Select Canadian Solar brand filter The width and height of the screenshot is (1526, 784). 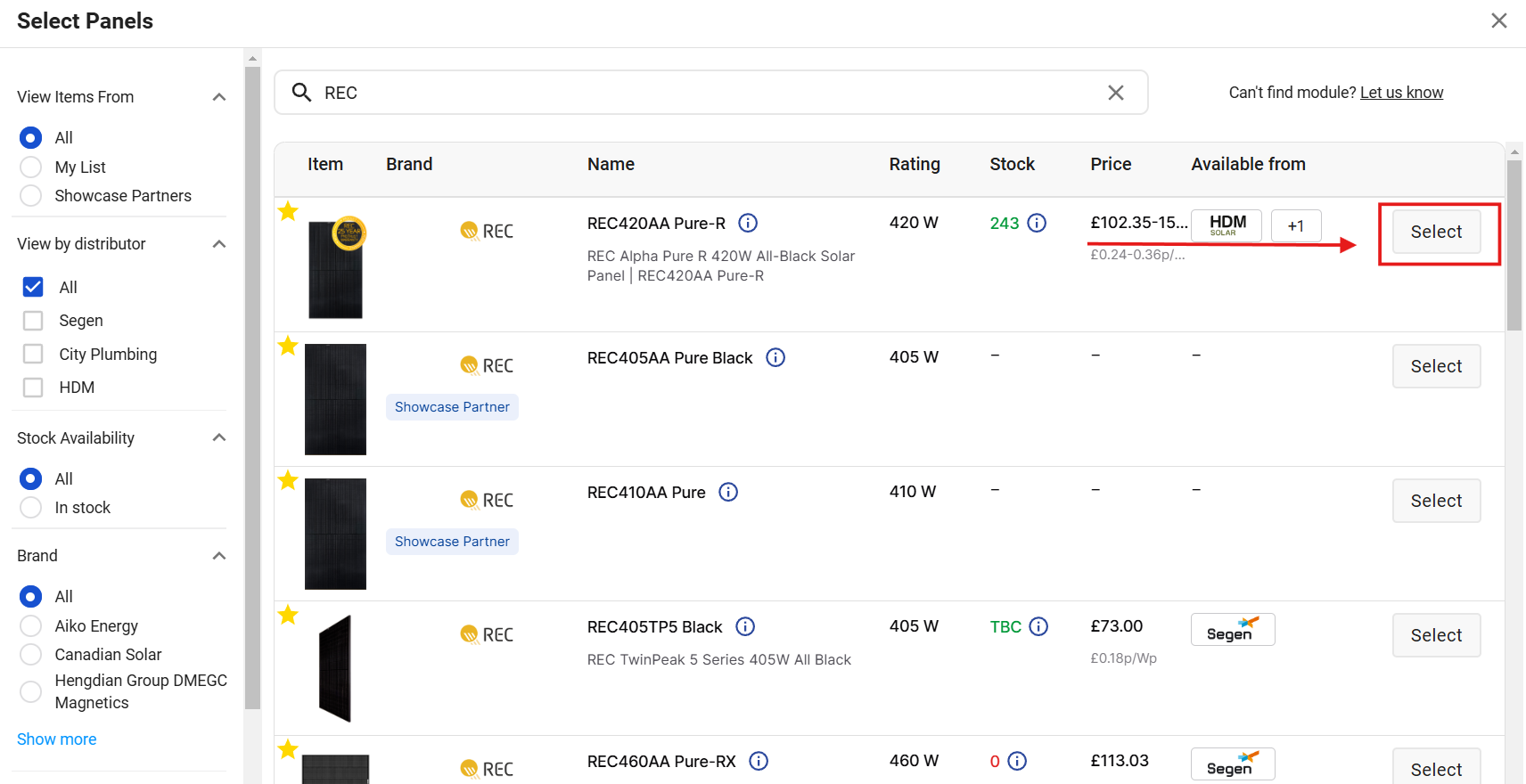31,655
